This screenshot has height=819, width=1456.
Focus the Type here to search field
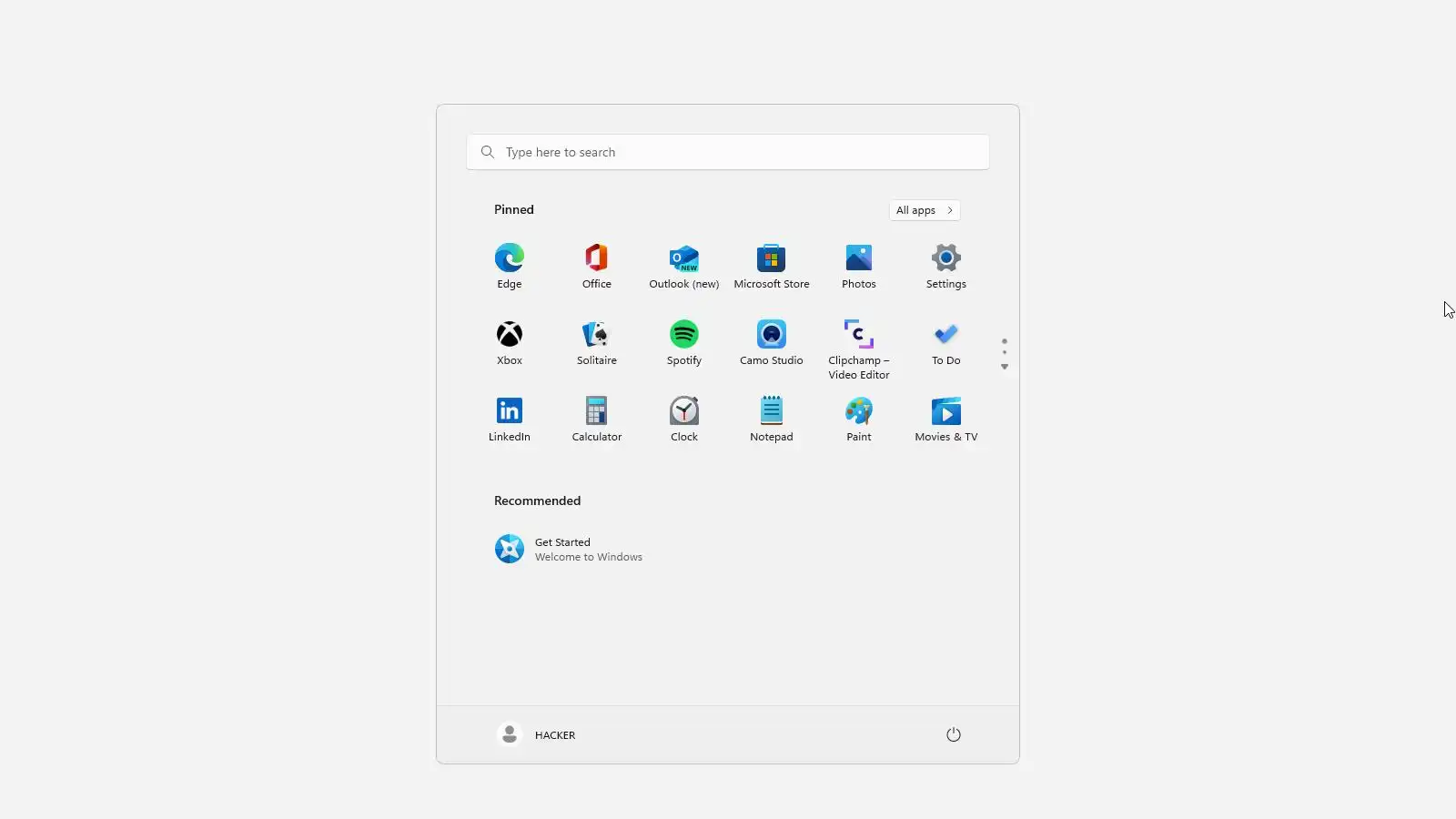click(728, 152)
